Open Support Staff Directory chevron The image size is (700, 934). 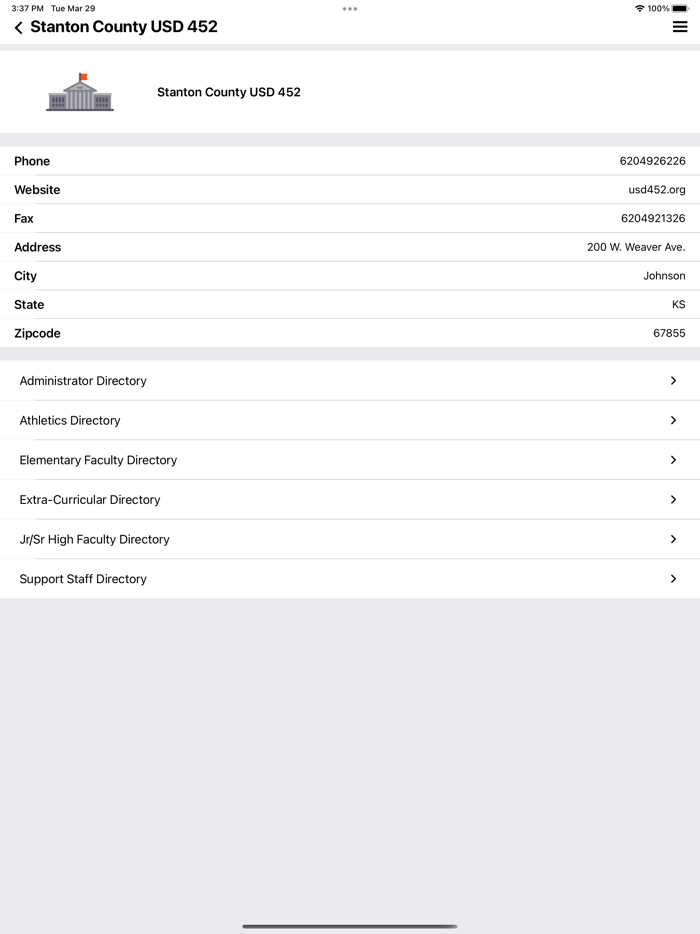point(673,579)
